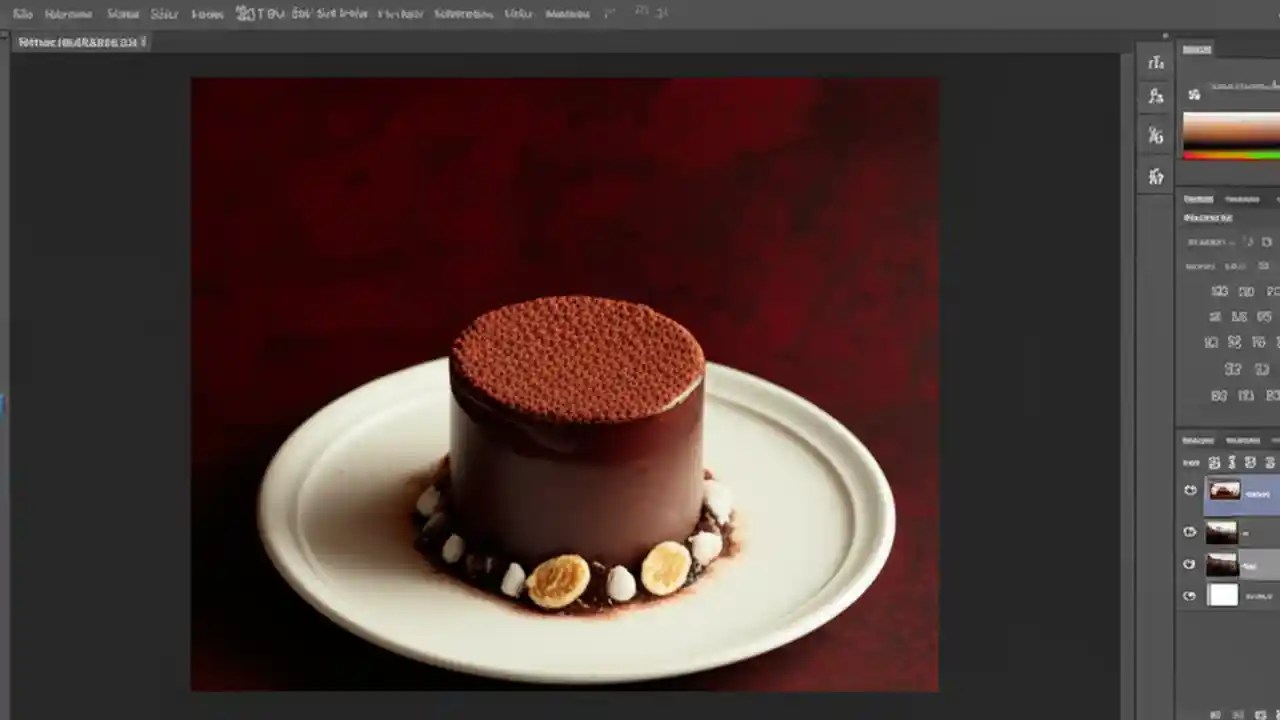
Task: Open the Filter menu
Action: [401, 13]
